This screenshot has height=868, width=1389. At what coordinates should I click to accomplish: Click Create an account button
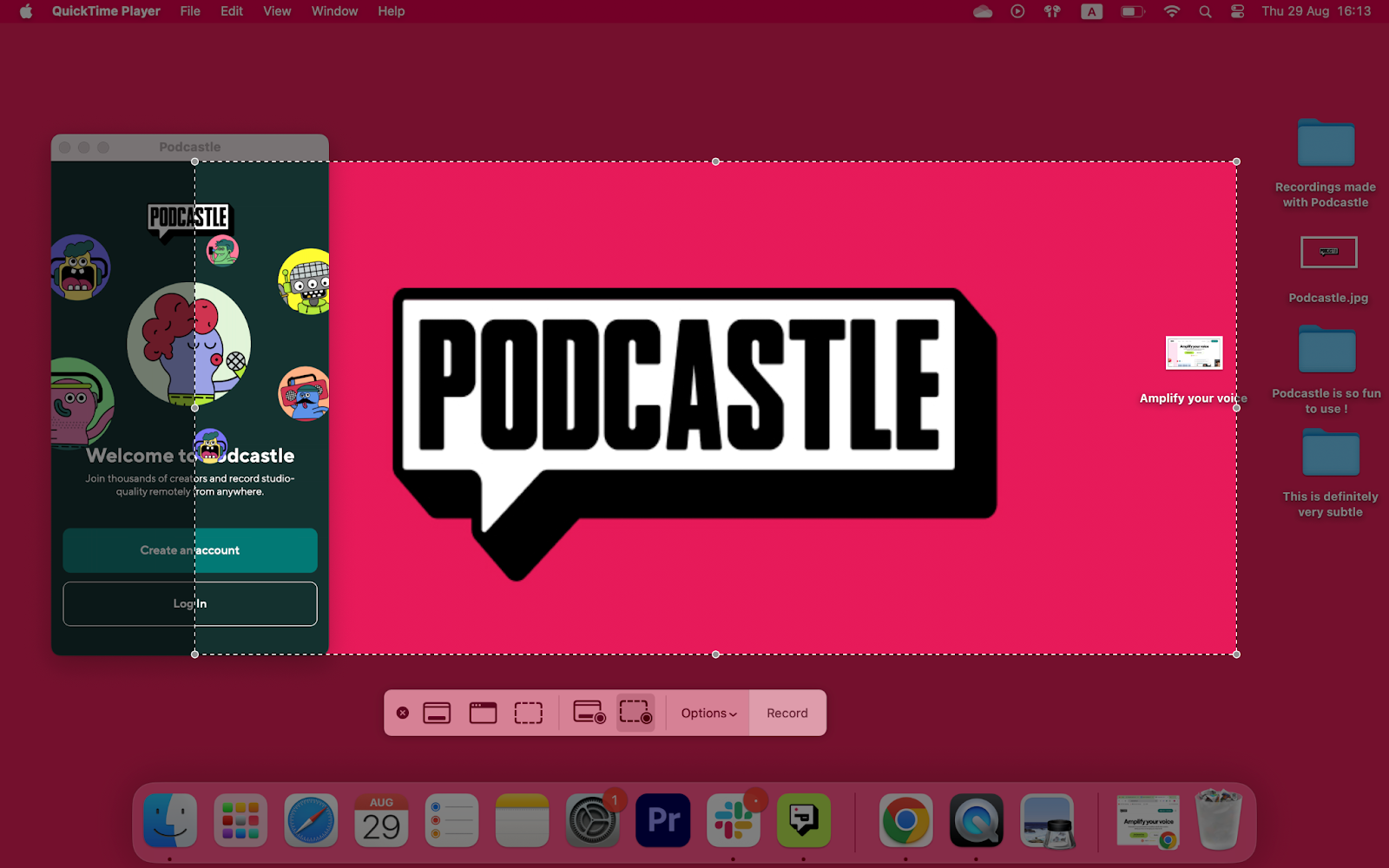[190, 550]
